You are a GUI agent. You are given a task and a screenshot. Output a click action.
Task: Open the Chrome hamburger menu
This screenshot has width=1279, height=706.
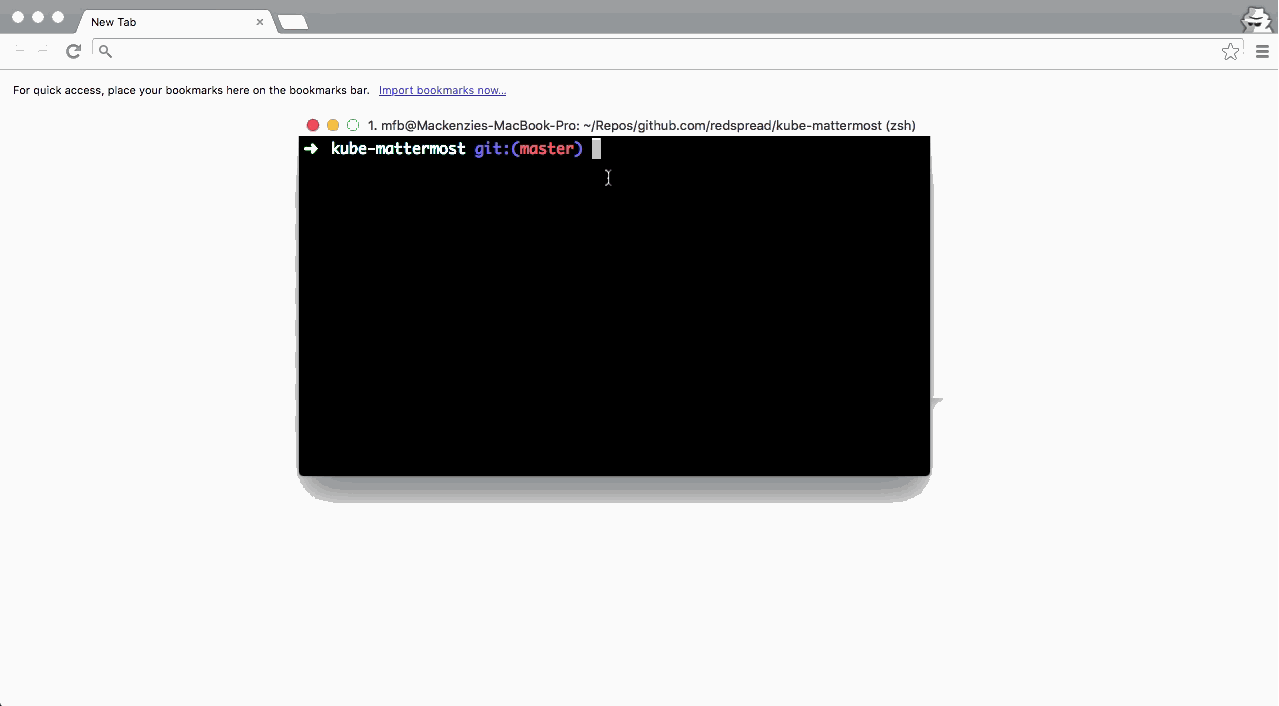pos(1262,52)
